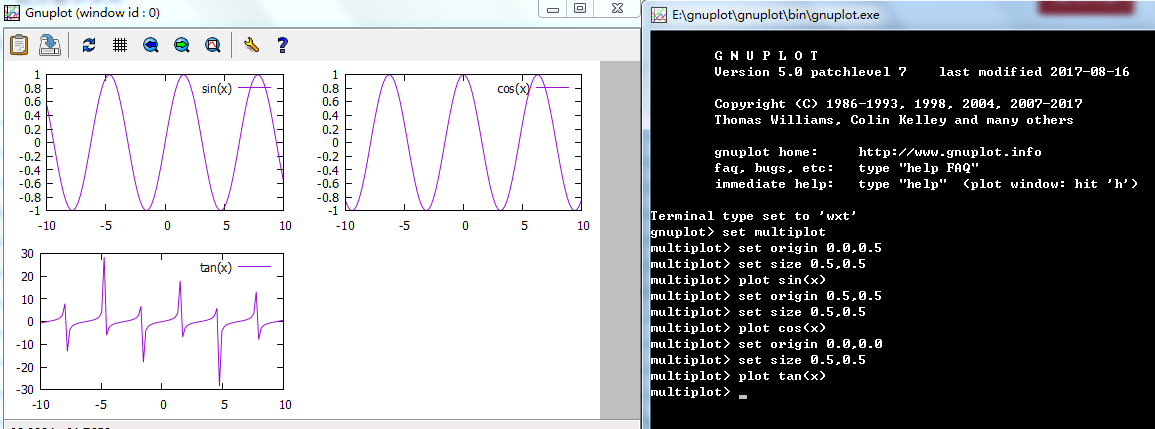Click the 'plot tan(x)' command line

point(739,376)
